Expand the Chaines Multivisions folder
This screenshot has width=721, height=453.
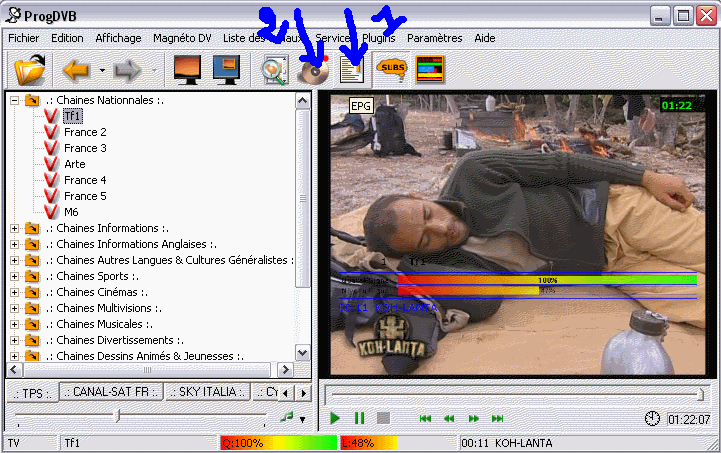tap(14, 308)
